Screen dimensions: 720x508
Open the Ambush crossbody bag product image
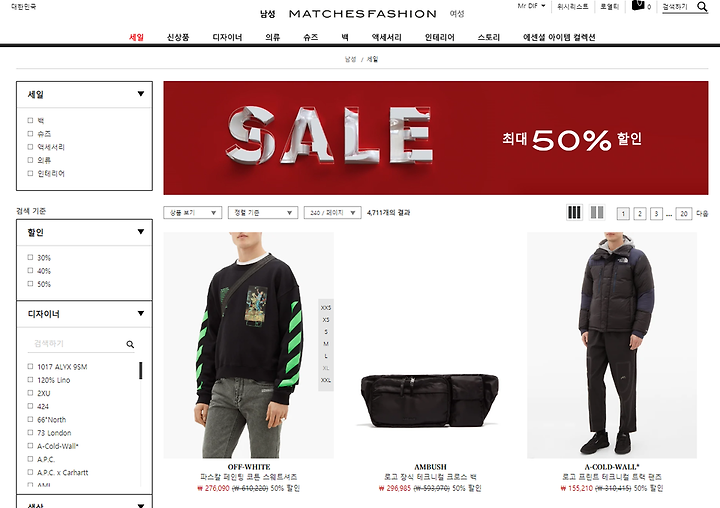[430, 345]
